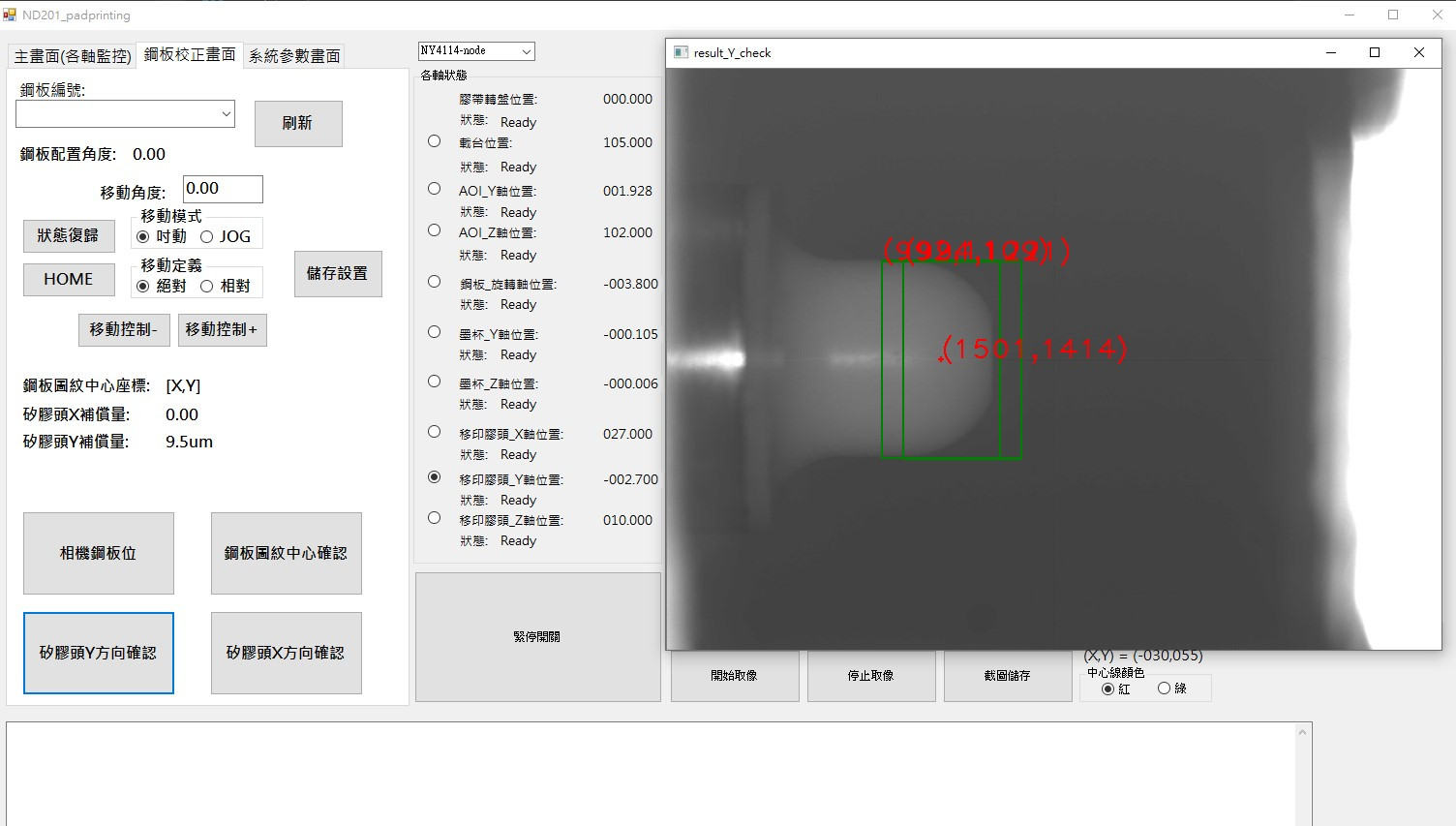The width and height of the screenshot is (1456, 826).
Task: Click the 截圖儲存 button
Action: pyautogui.click(x=1008, y=676)
